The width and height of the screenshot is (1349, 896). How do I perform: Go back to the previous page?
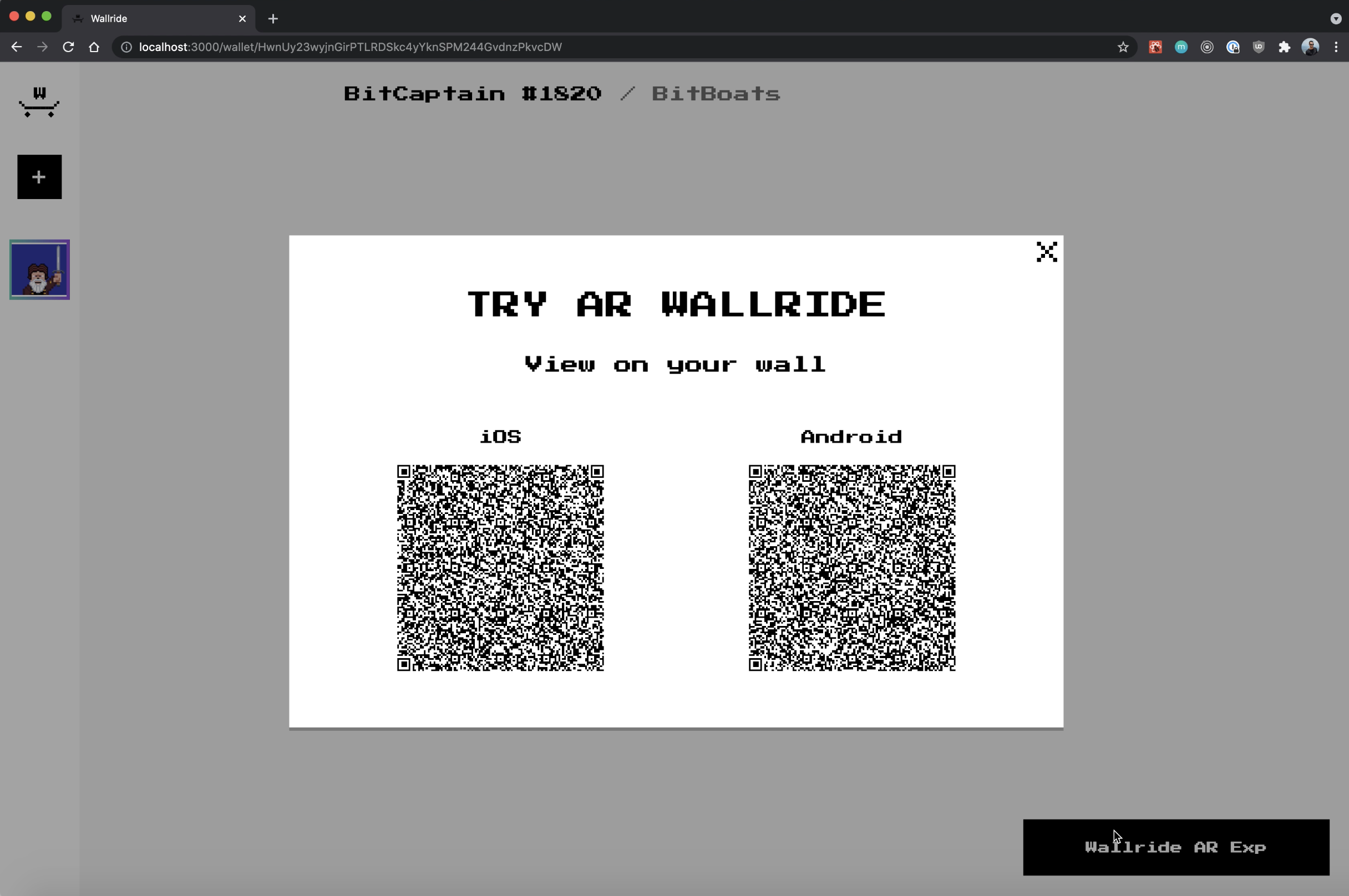pyautogui.click(x=17, y=48)
